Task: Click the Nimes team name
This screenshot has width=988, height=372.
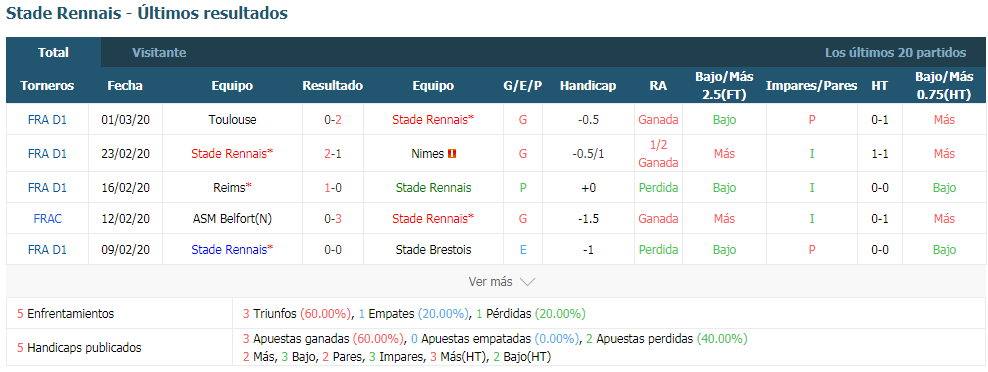Action: point(428,153)
